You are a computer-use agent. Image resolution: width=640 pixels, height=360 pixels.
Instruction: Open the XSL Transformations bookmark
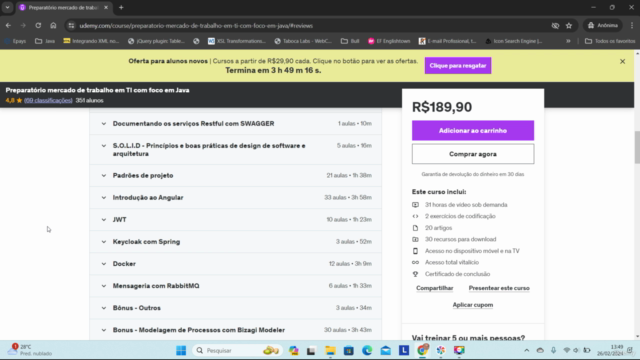click(237, 41)
